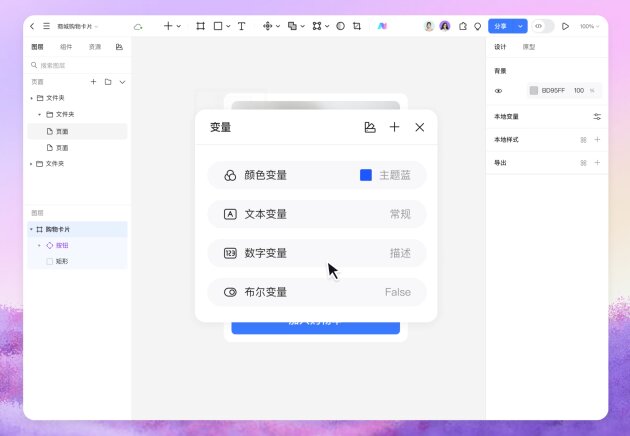Screen dimensions: 630x436
Task: Select the Text tool
Action: pos(241,26)
